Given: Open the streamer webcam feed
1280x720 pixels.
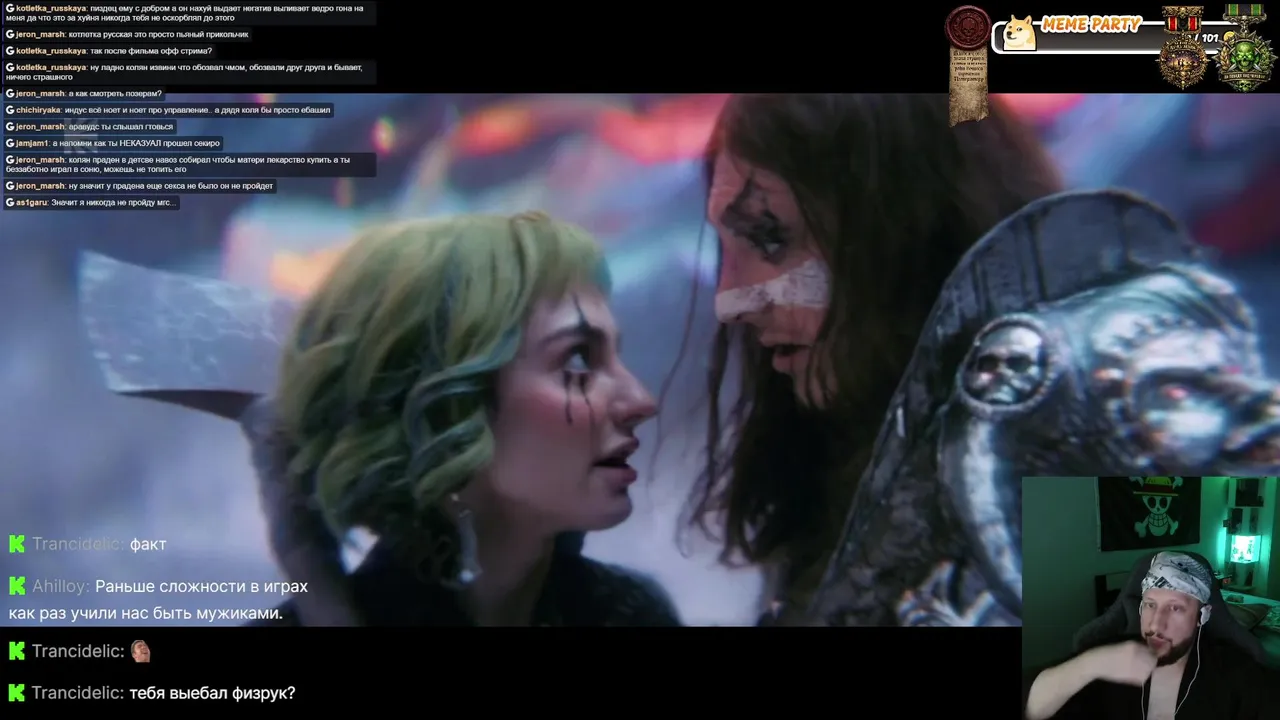Looking at the screenshot, I should coord(1151,598).
